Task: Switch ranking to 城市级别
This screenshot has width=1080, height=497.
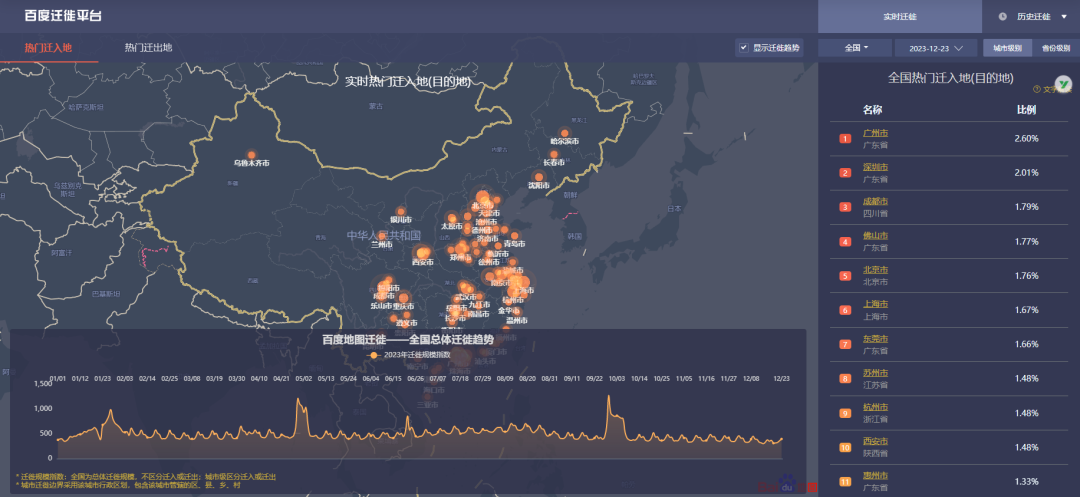Action: 1007,48
